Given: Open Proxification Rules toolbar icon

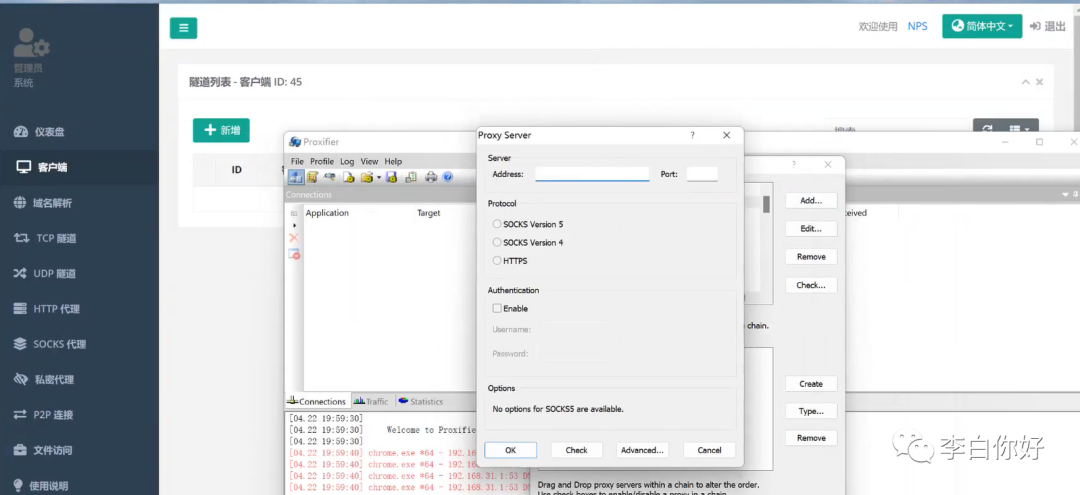Looking at the screenshot, I should click(x=312, y=177).
